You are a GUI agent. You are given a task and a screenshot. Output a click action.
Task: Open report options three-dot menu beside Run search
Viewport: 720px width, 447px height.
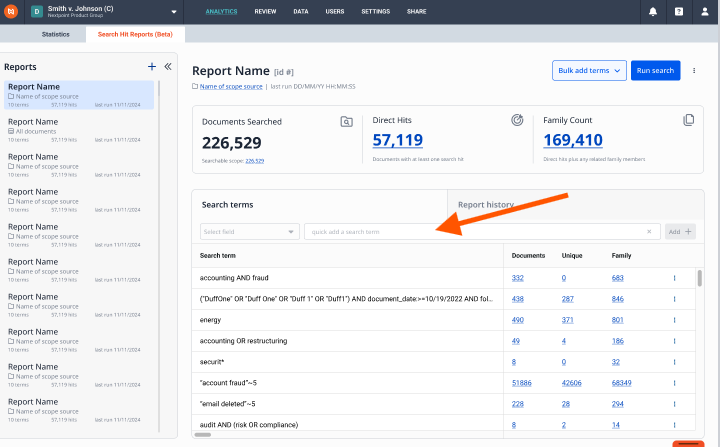(x=694, y=71)
